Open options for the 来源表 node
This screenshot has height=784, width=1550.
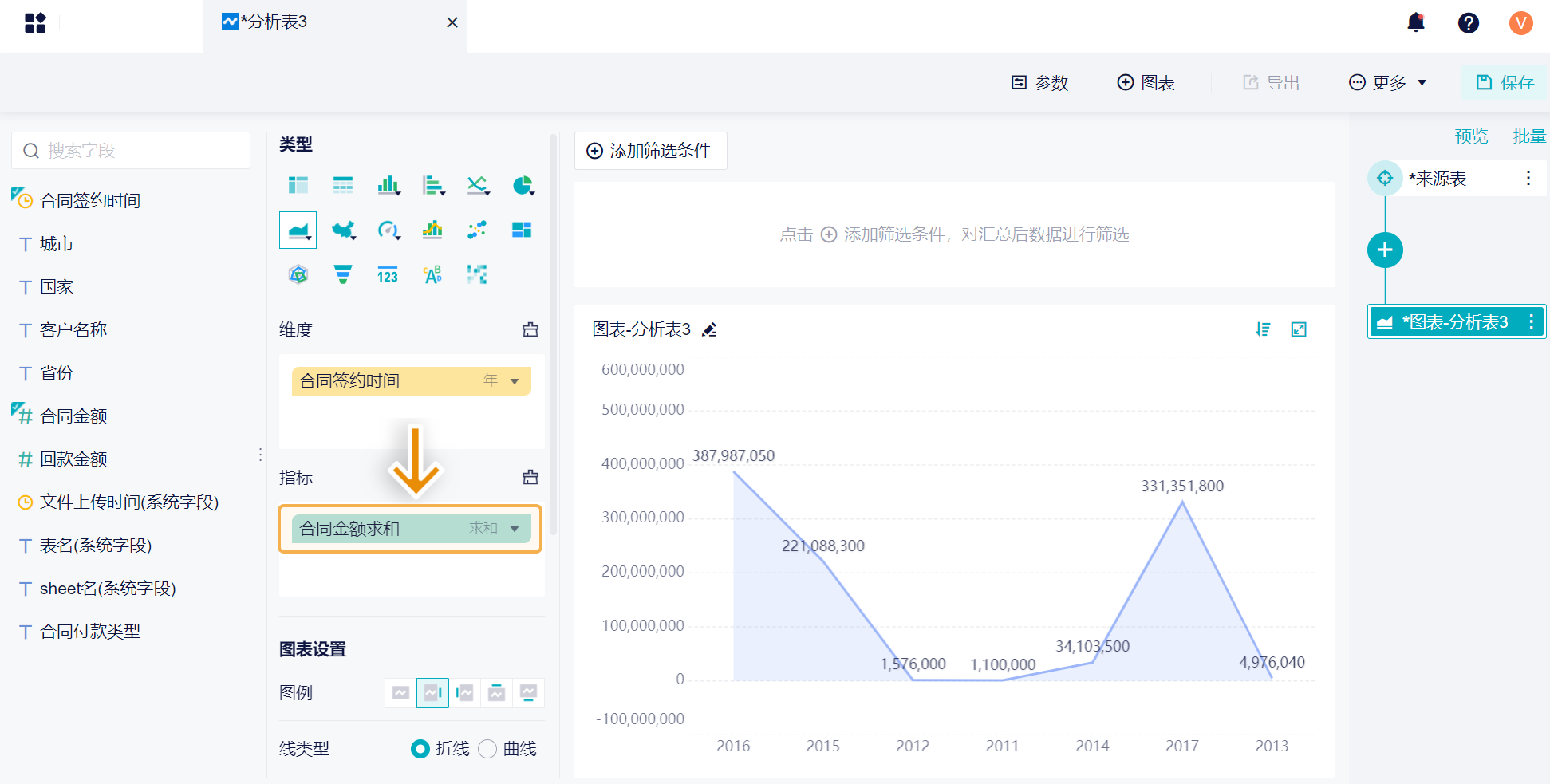pyautogui.click(x=1528, y=178)
